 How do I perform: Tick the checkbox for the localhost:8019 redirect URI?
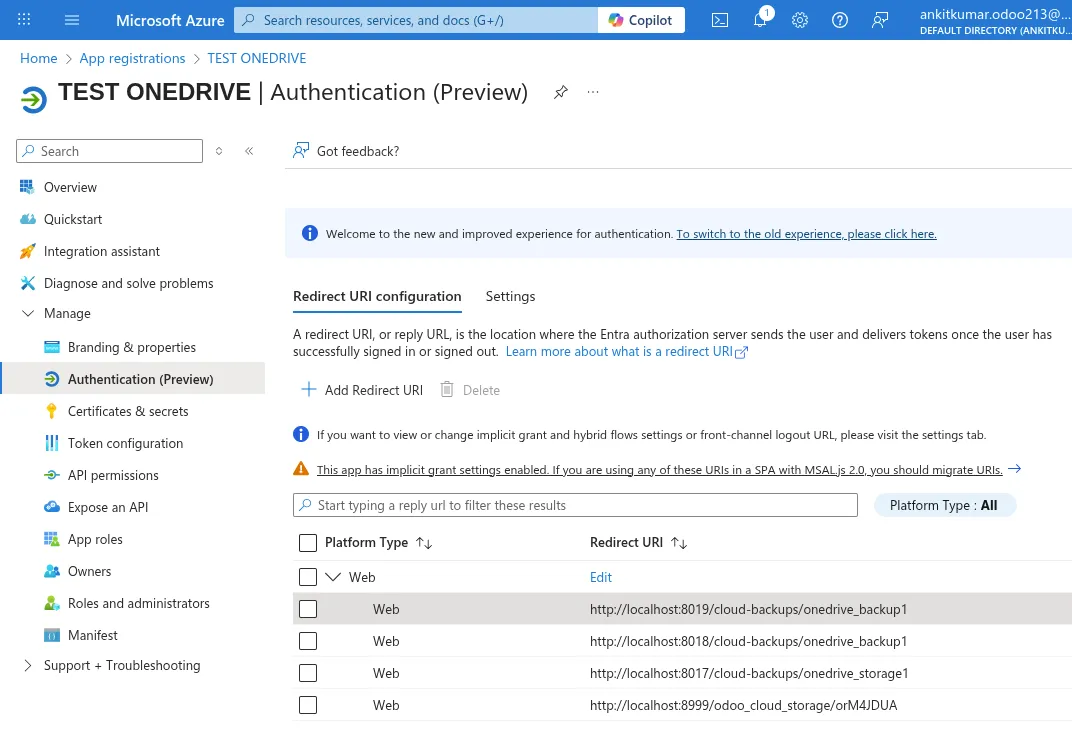click(x=308, y=609)
